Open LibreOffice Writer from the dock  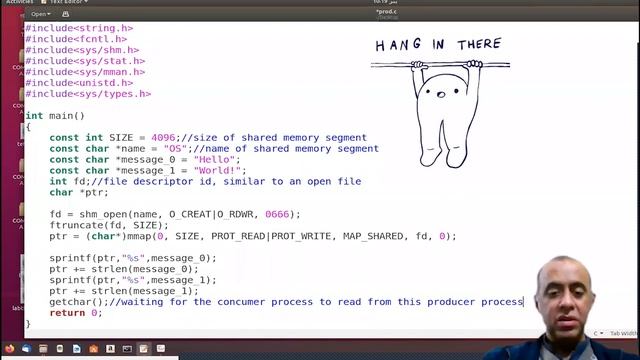click(x=77, y=349)
